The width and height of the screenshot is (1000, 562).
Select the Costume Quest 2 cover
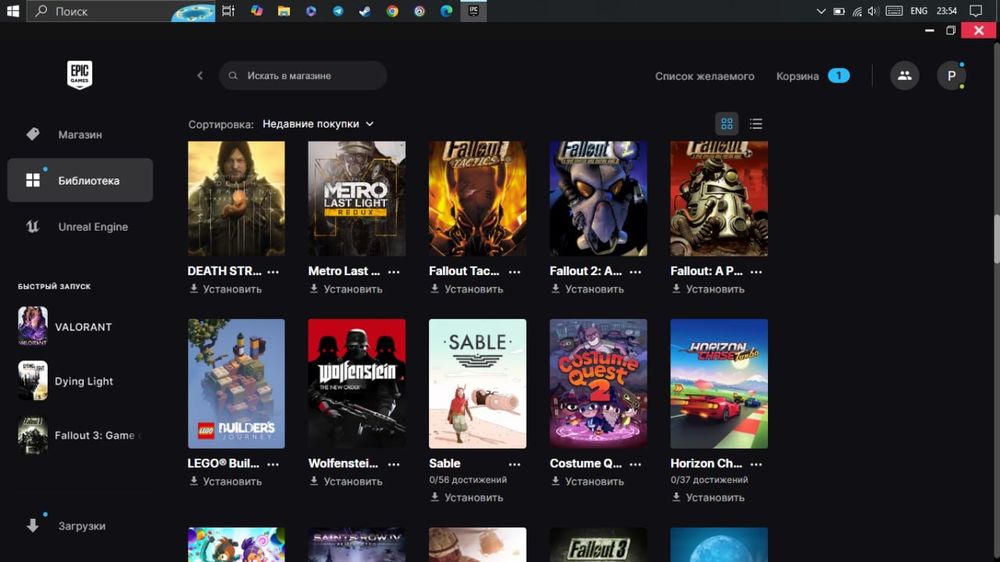click(x=598, y=383)
